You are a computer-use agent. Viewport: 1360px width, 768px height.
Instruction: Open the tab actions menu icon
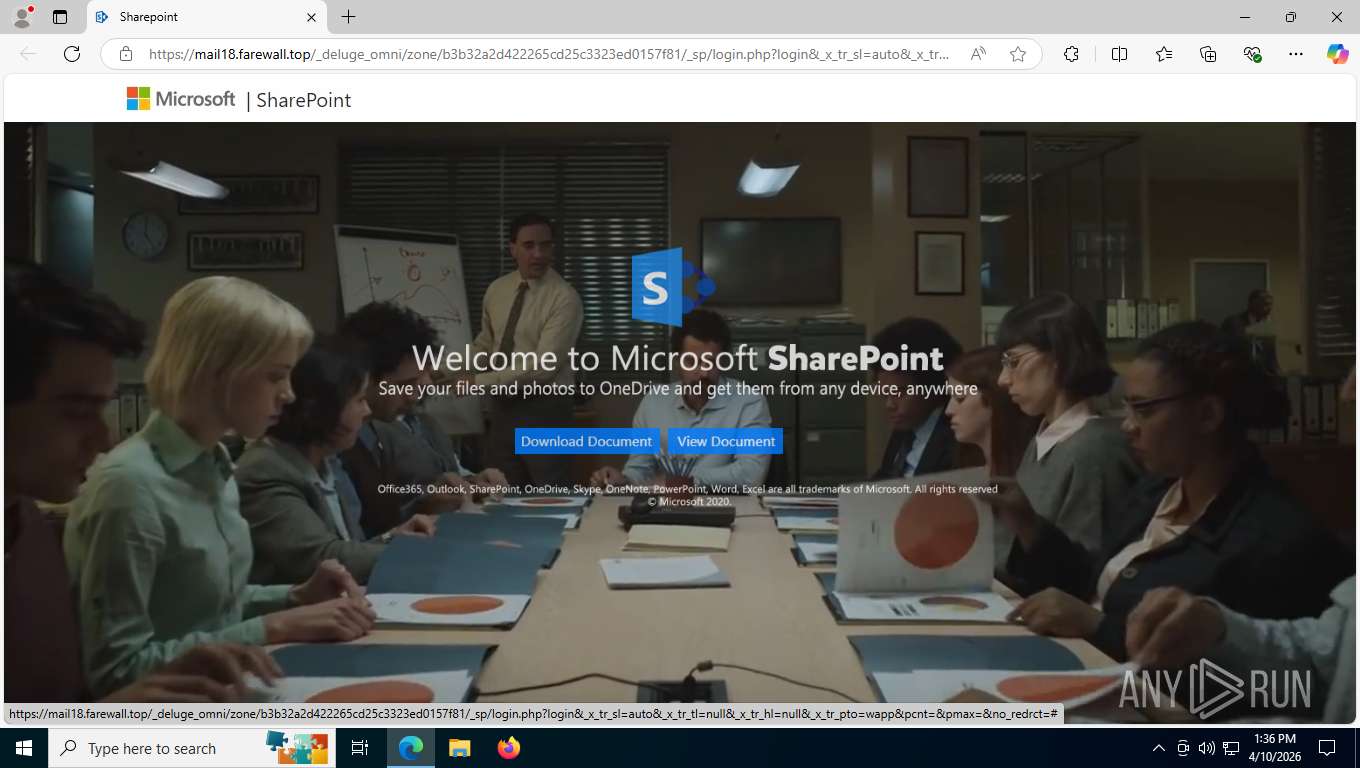pos(60,17)
